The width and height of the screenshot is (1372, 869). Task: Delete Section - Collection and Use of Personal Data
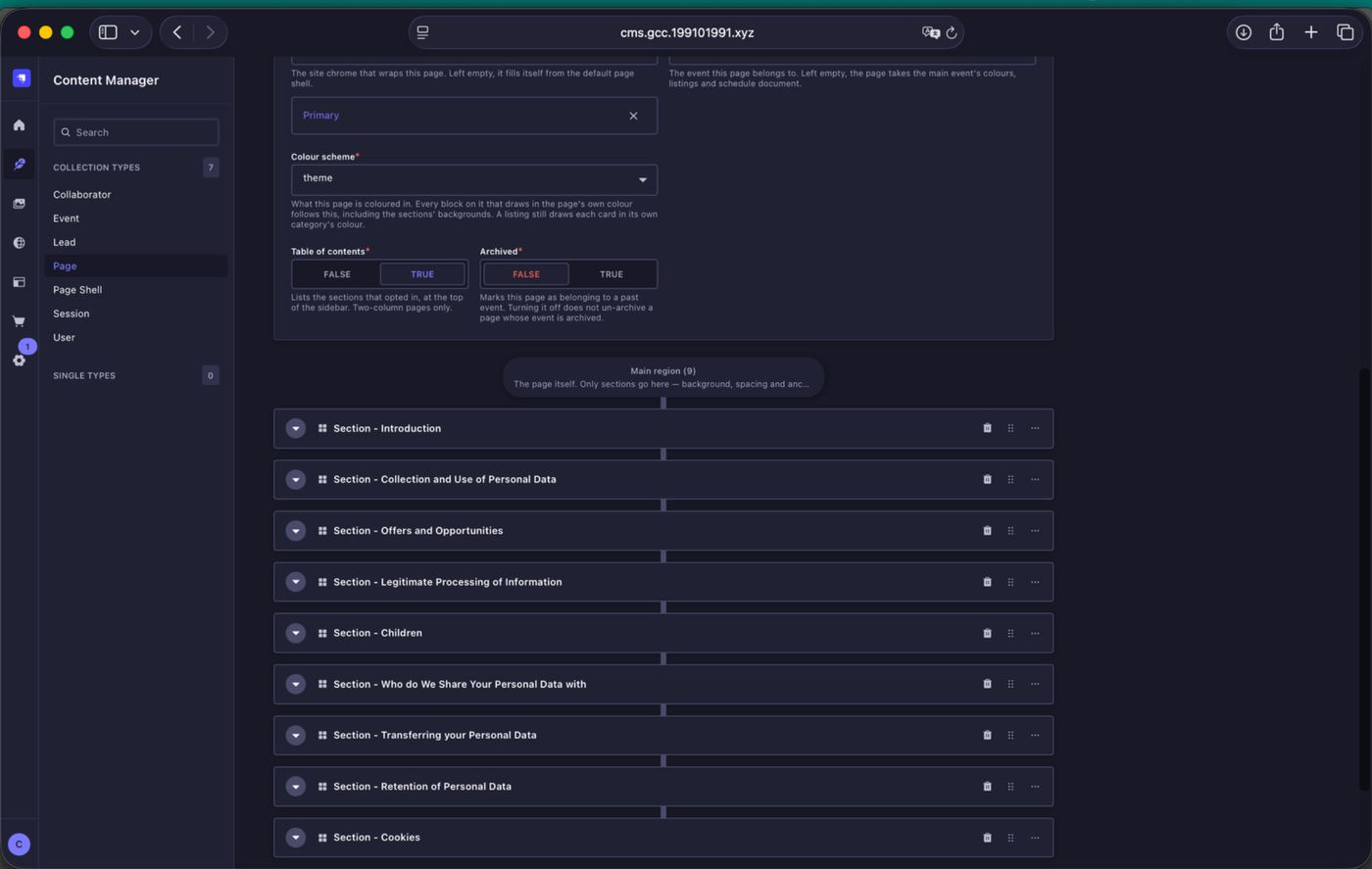(987, 479)
